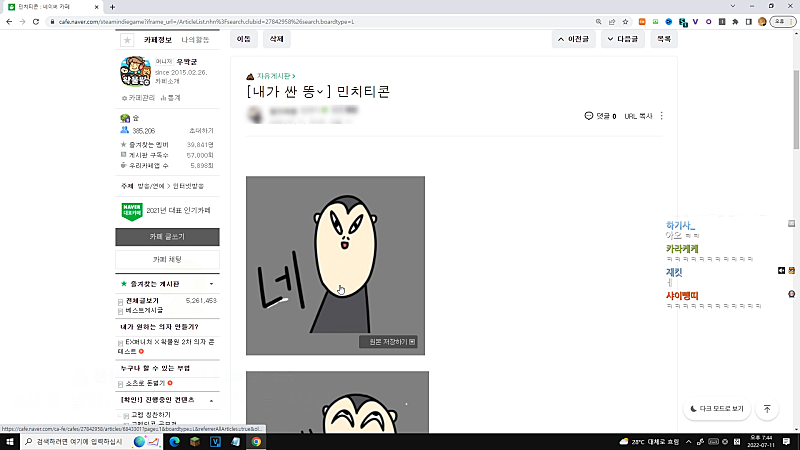
Task: Open the taskbar weather widget
Action: pyautogui.click(x=649, y=442)
